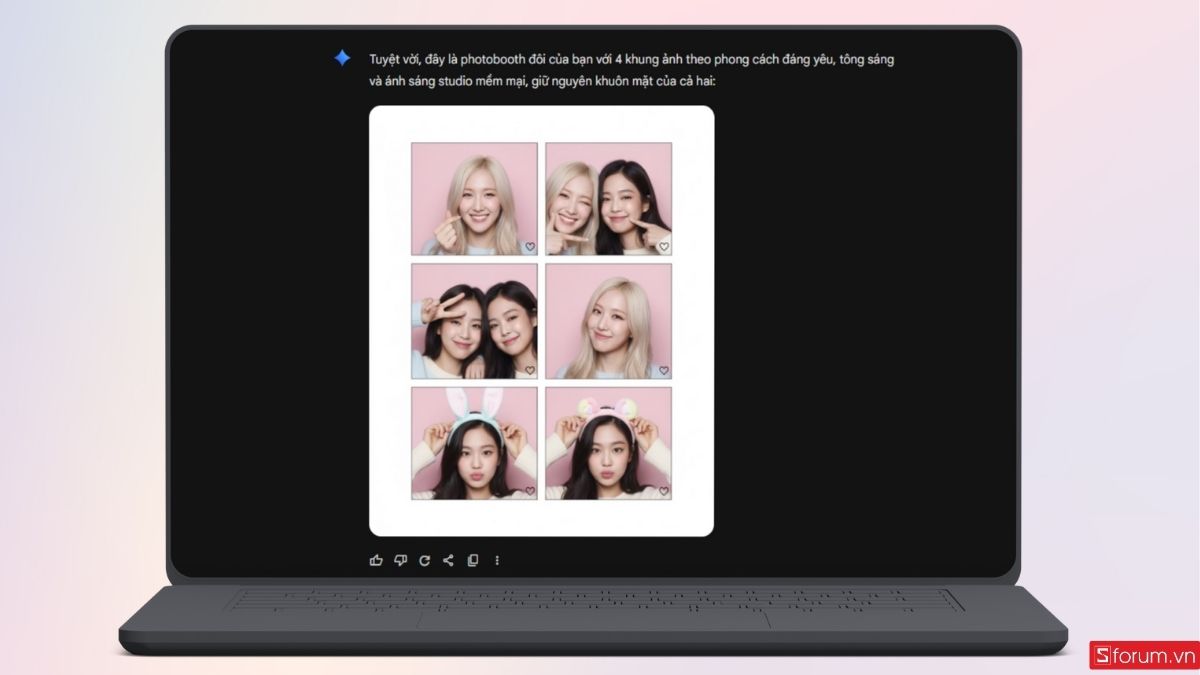Click the thumbs up icon below the response
This screenshot has width=1200, height=675.
click(376, 560)
